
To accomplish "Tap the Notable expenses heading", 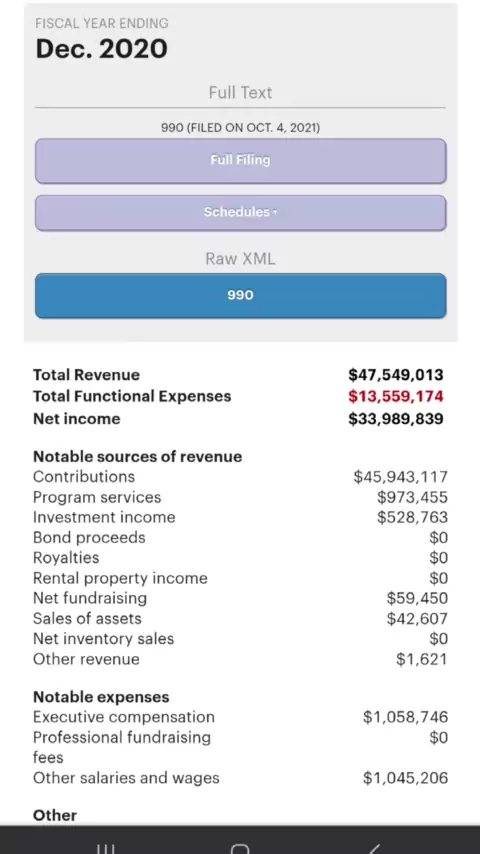I will 101,697.
